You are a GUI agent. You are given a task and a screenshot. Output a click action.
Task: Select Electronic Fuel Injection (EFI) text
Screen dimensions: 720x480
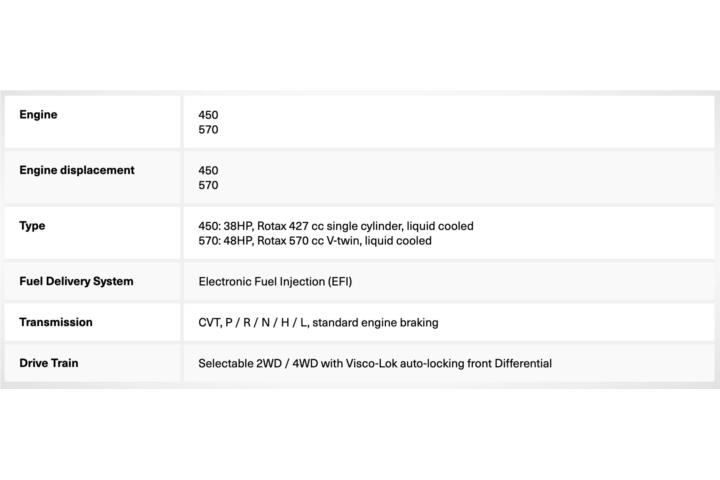pos(275,282)
